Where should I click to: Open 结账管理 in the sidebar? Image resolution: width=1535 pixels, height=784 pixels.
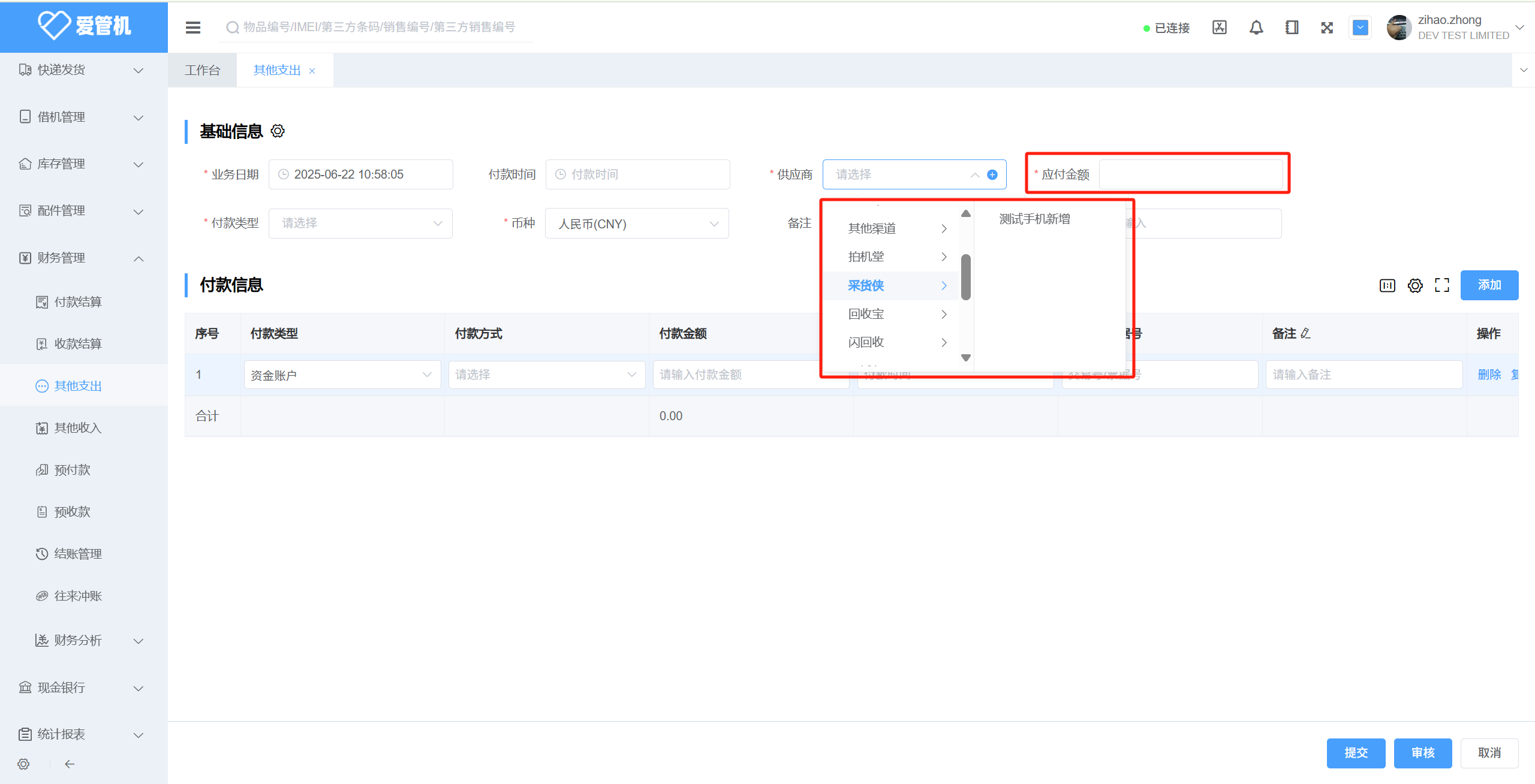[x=84, y=553]
